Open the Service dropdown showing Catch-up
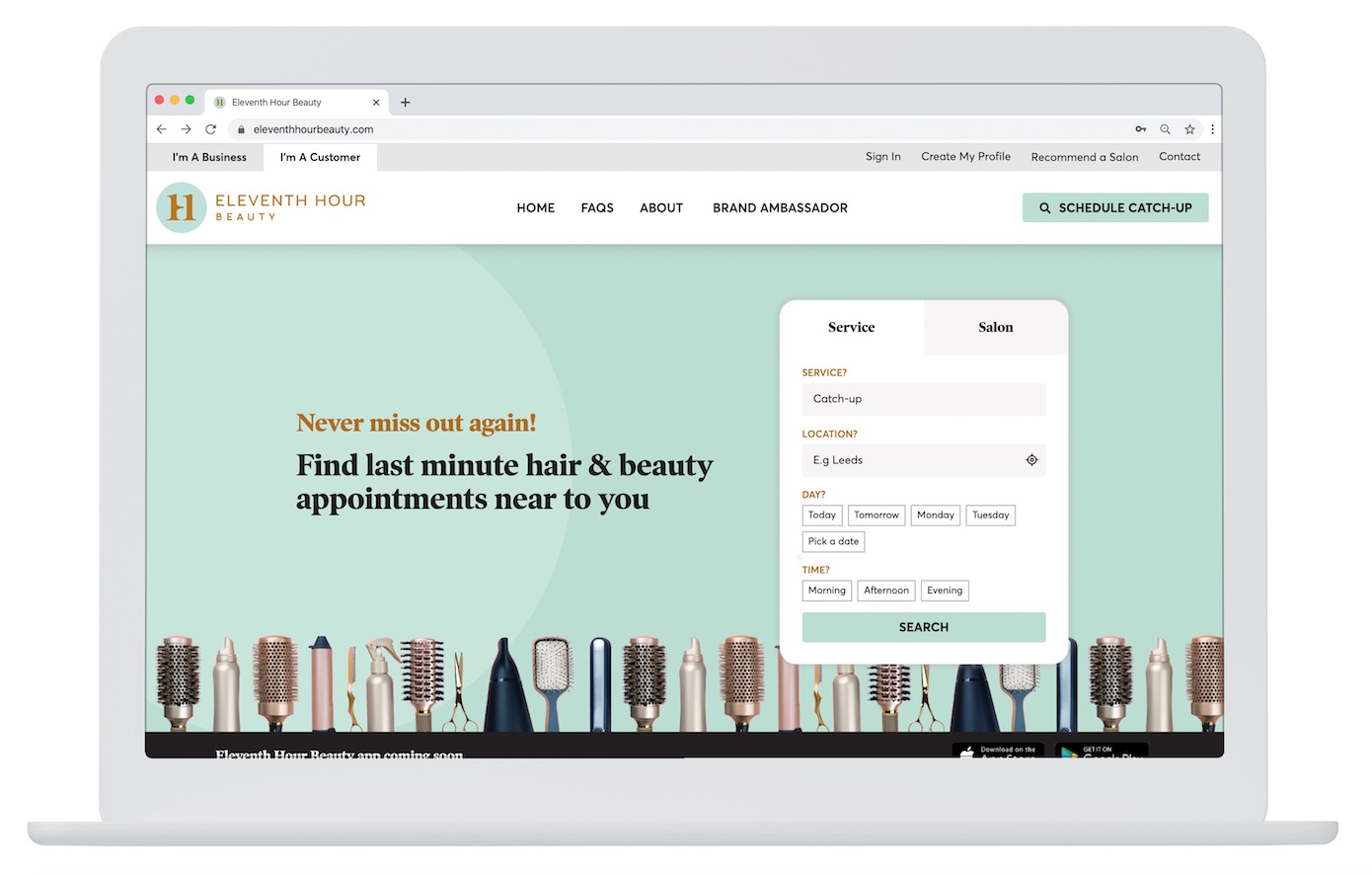The height and width of the screenshot is (874, 1372). click(923, 399)
